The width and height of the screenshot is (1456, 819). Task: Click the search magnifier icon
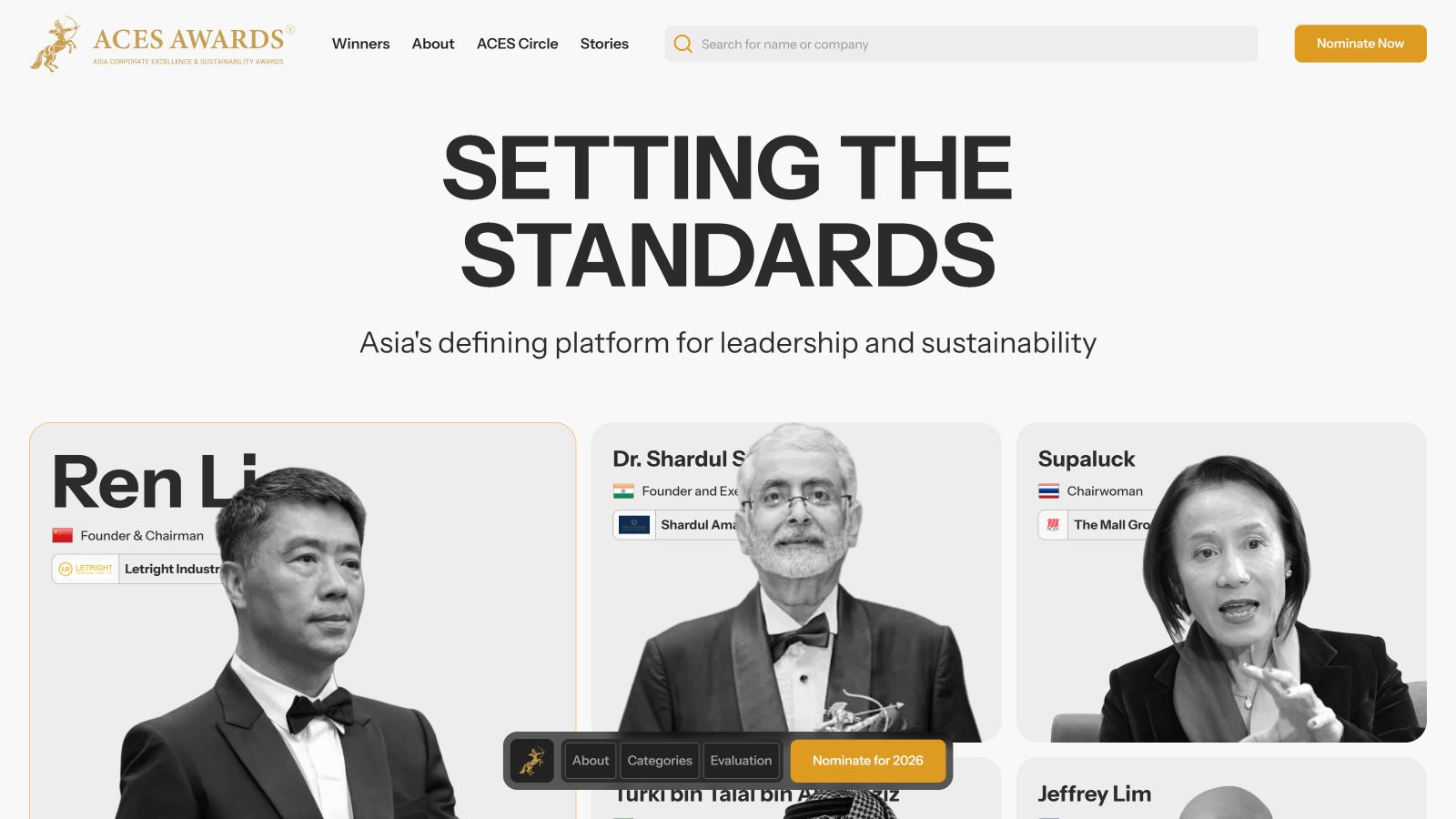pyautogui.click(x=683, y=44)
